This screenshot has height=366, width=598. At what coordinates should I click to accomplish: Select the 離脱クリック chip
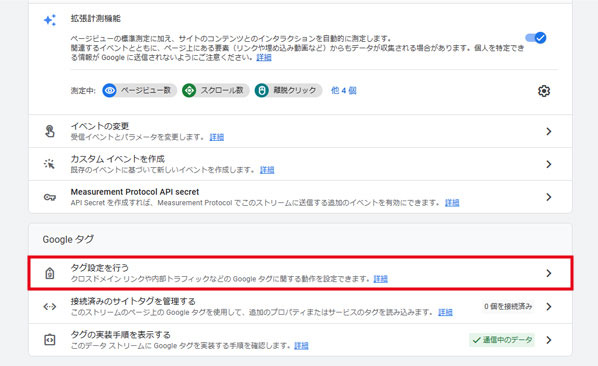(x=288, y=90)
